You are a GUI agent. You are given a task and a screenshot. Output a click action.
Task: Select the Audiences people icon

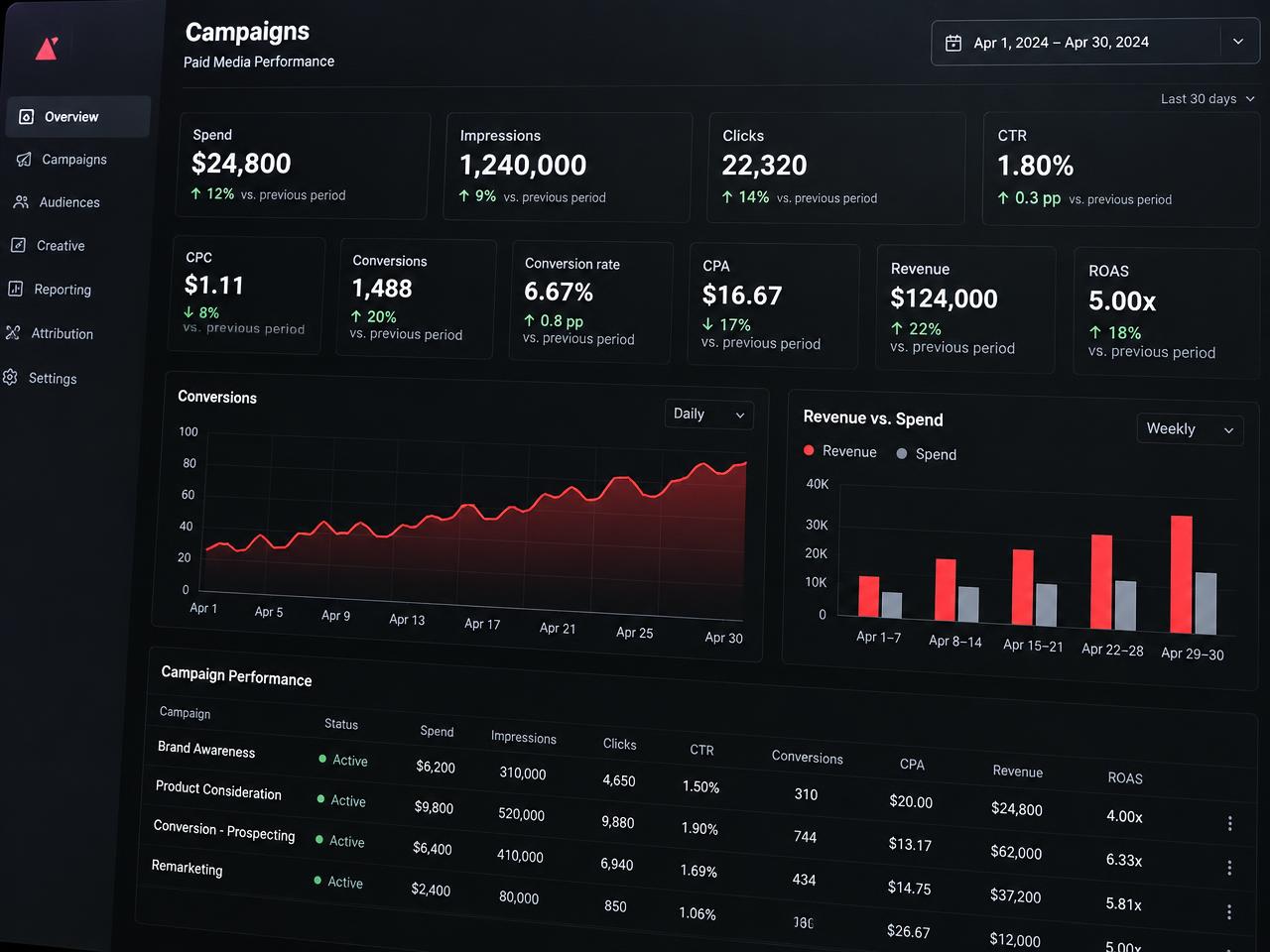(21, 201)
